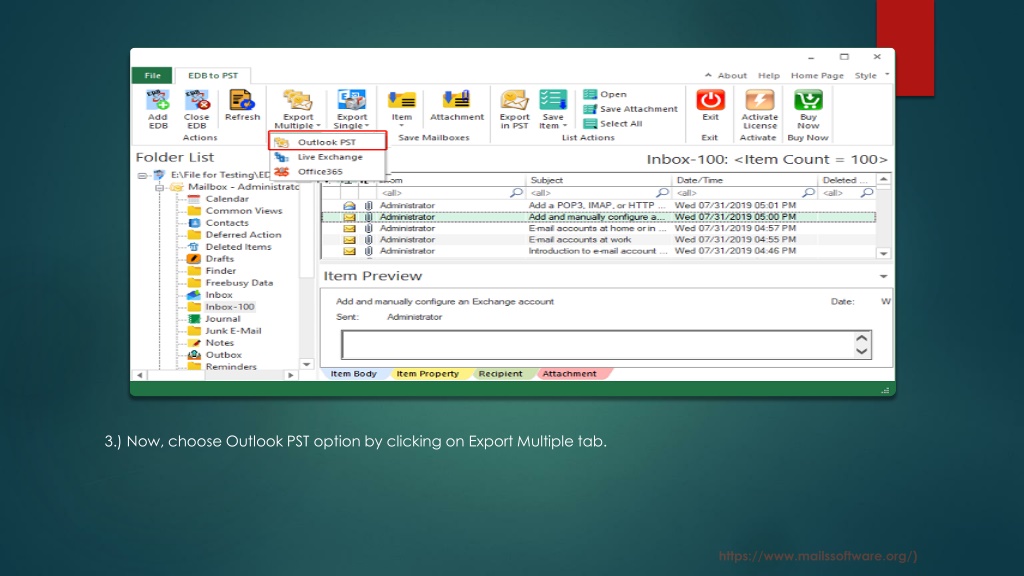Screen dimensions: 1024x576
Task: Switch to the Attachment preview tab
Action: (569, 374)
